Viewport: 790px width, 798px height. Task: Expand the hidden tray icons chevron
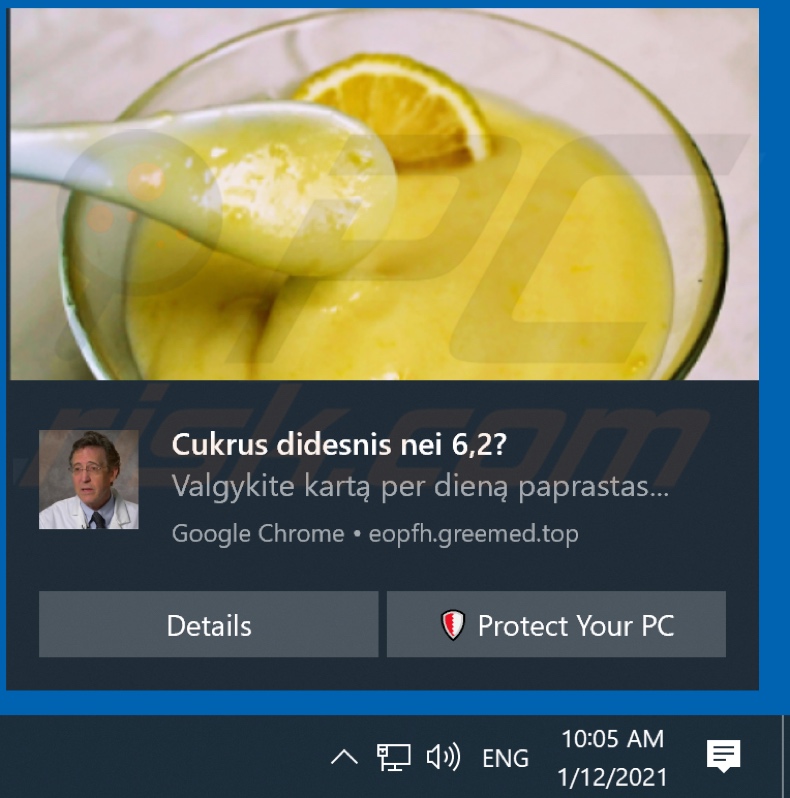(344, 757)
